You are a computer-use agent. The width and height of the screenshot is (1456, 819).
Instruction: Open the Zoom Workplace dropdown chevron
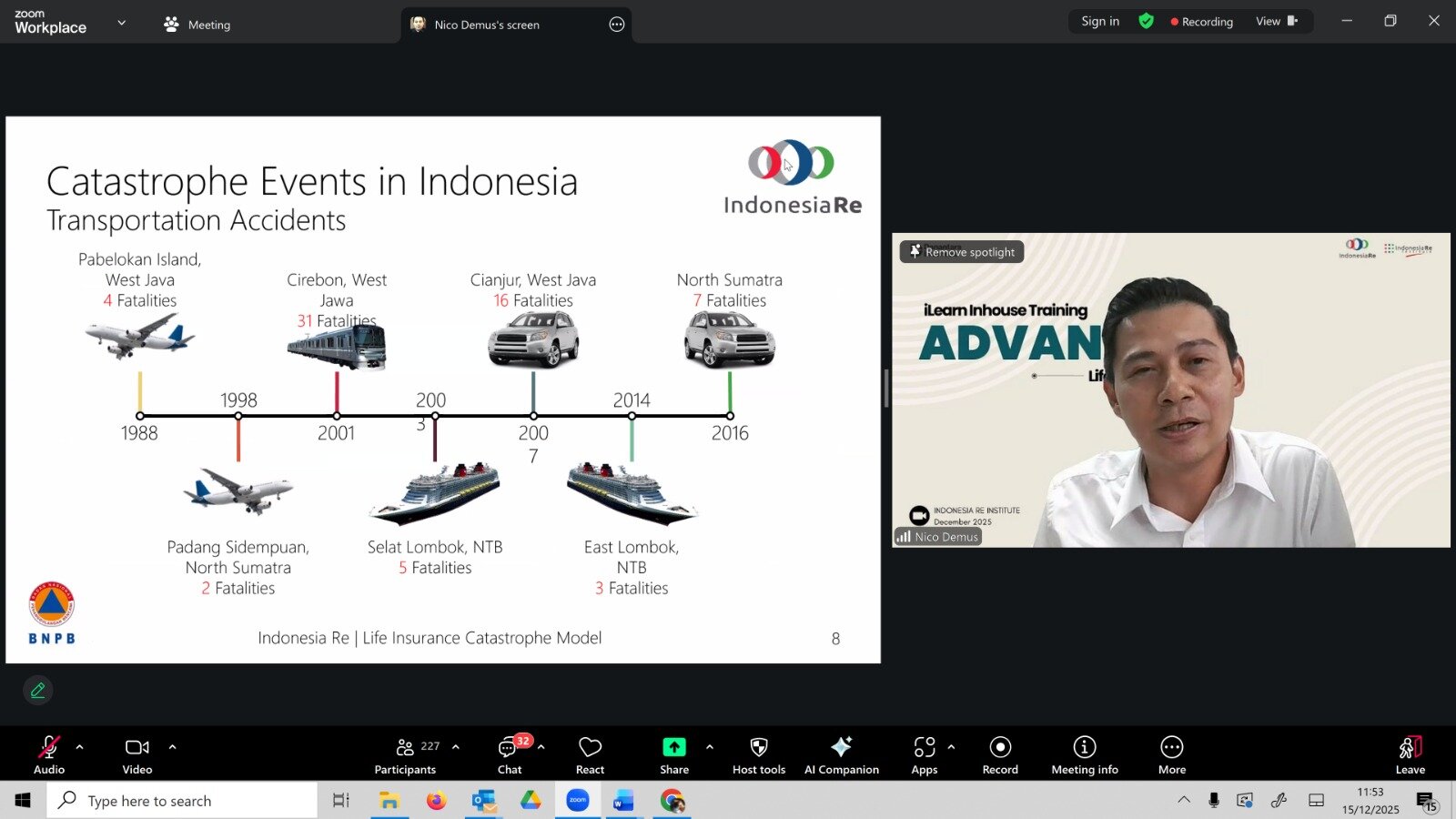[122, 23]
